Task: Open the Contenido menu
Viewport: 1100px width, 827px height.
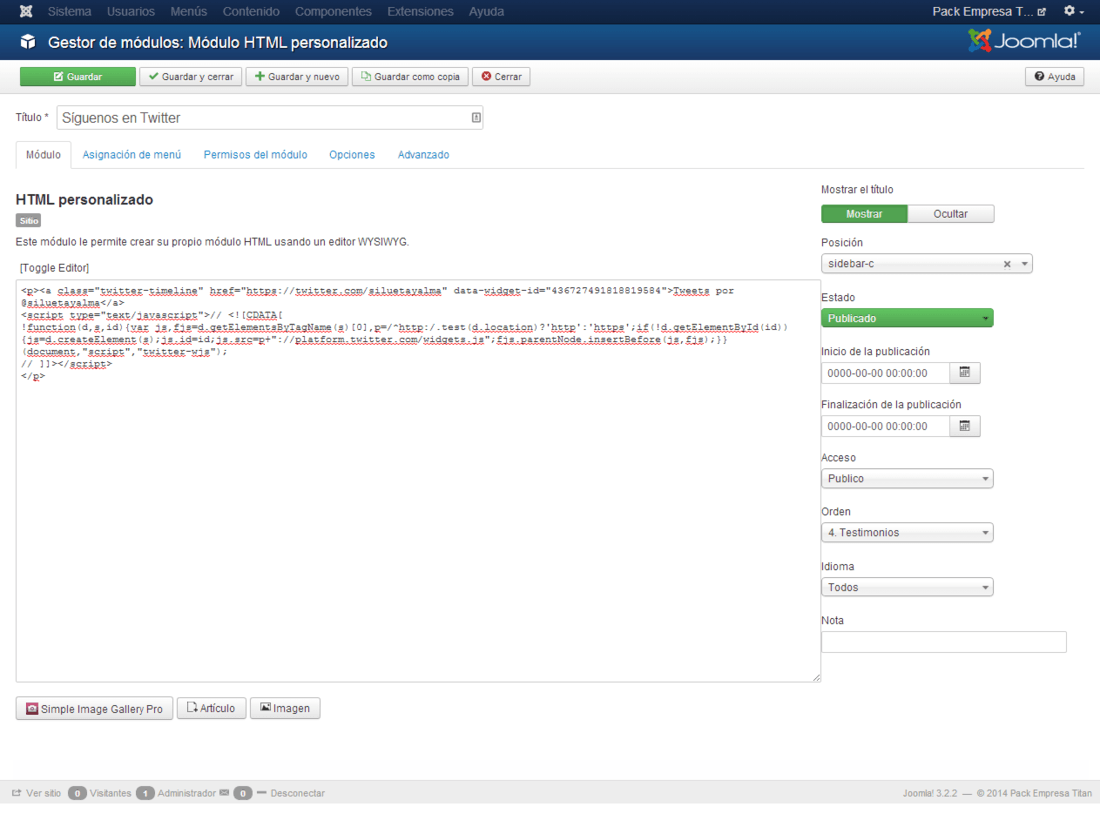Action: click(251, 11)
